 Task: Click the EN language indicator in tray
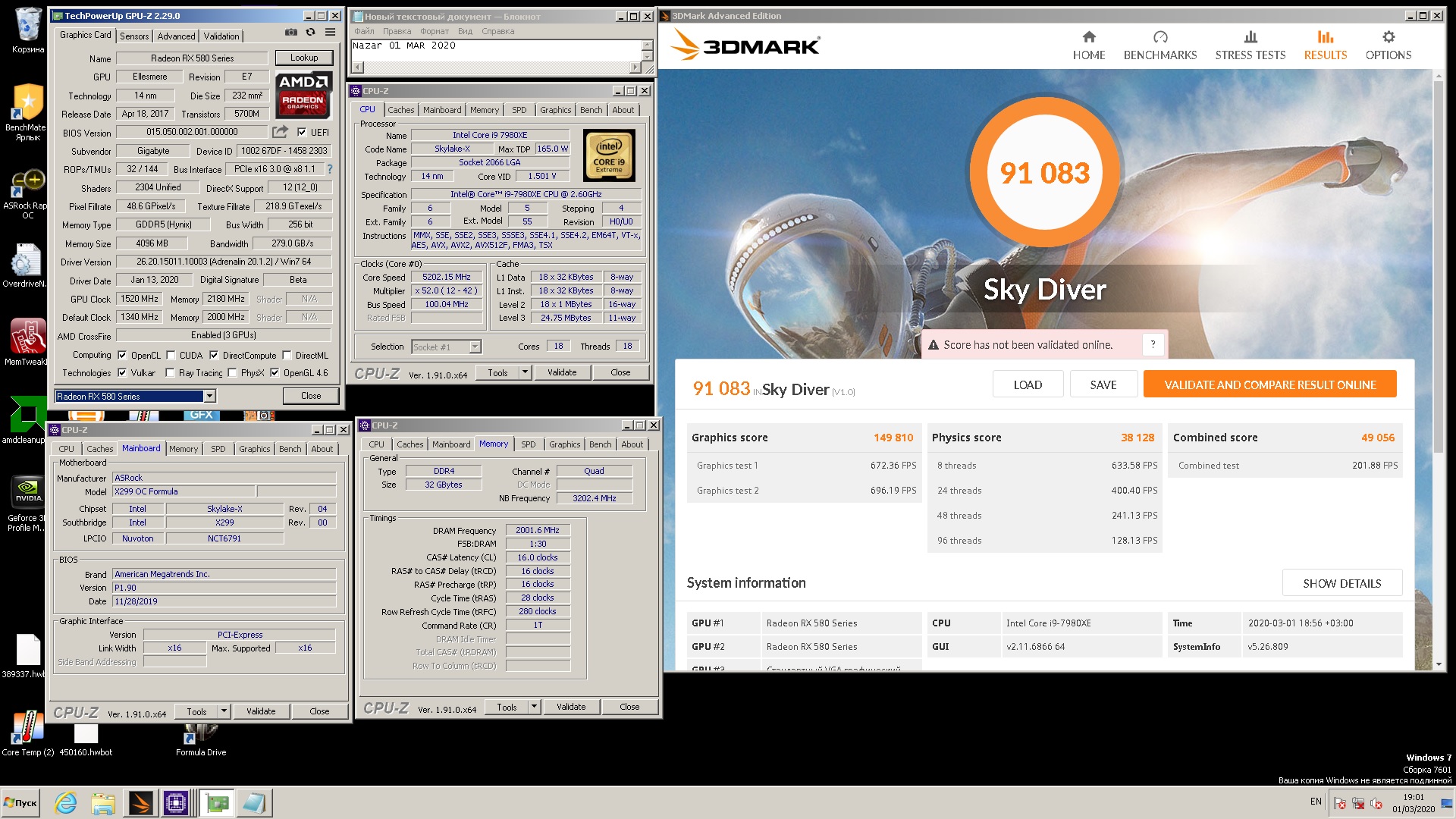coord(1316,802)
